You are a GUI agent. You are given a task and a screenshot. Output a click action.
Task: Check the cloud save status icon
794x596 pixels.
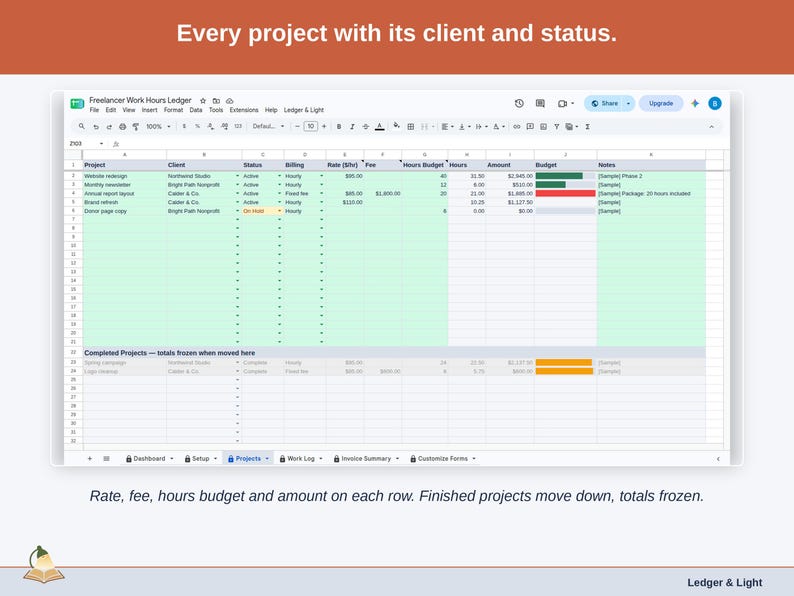229,101
